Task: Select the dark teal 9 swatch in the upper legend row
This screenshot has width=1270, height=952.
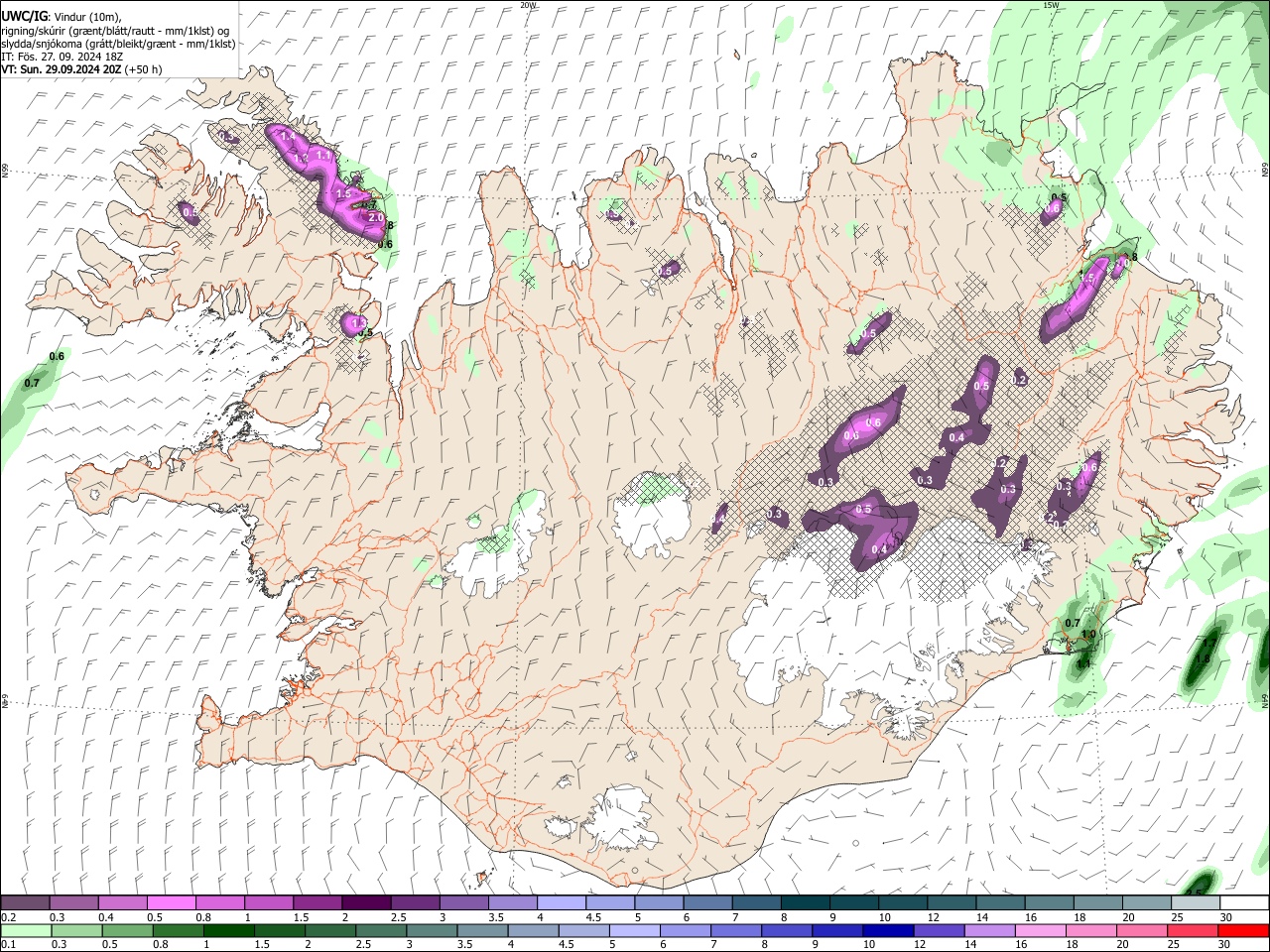Action: (x=852, y=903)
